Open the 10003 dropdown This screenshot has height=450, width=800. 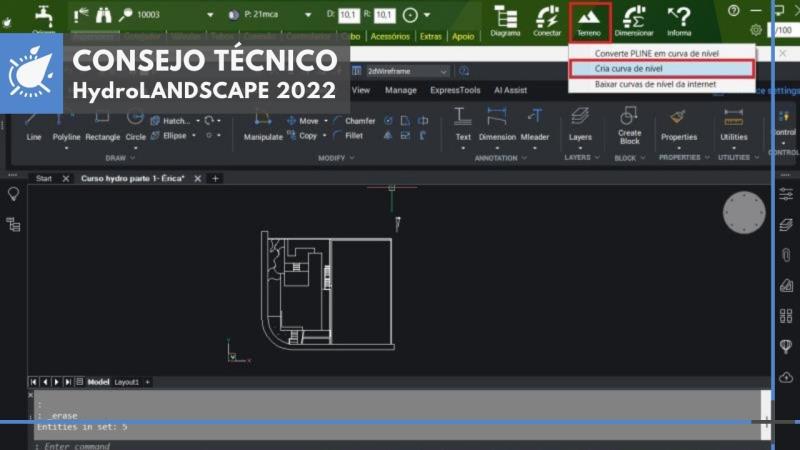pos(210,15)
